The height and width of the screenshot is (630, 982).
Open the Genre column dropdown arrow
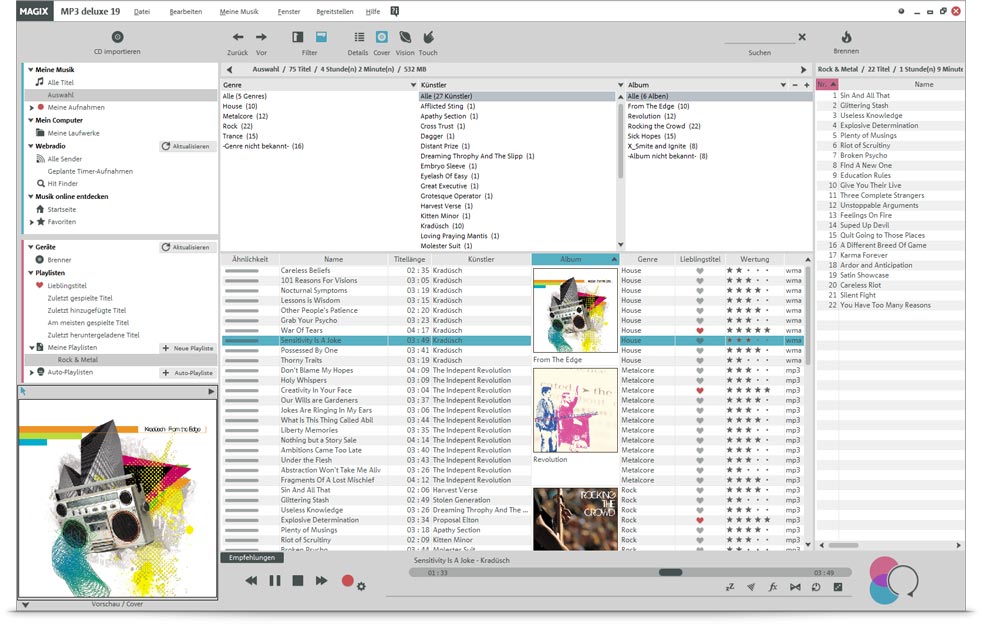[x=413, y=85]
